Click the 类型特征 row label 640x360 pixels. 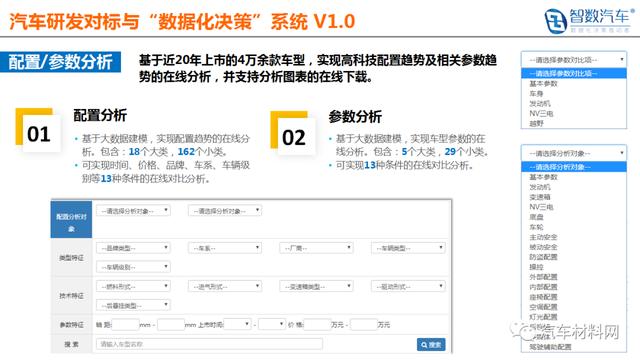(x=71, y=258)
